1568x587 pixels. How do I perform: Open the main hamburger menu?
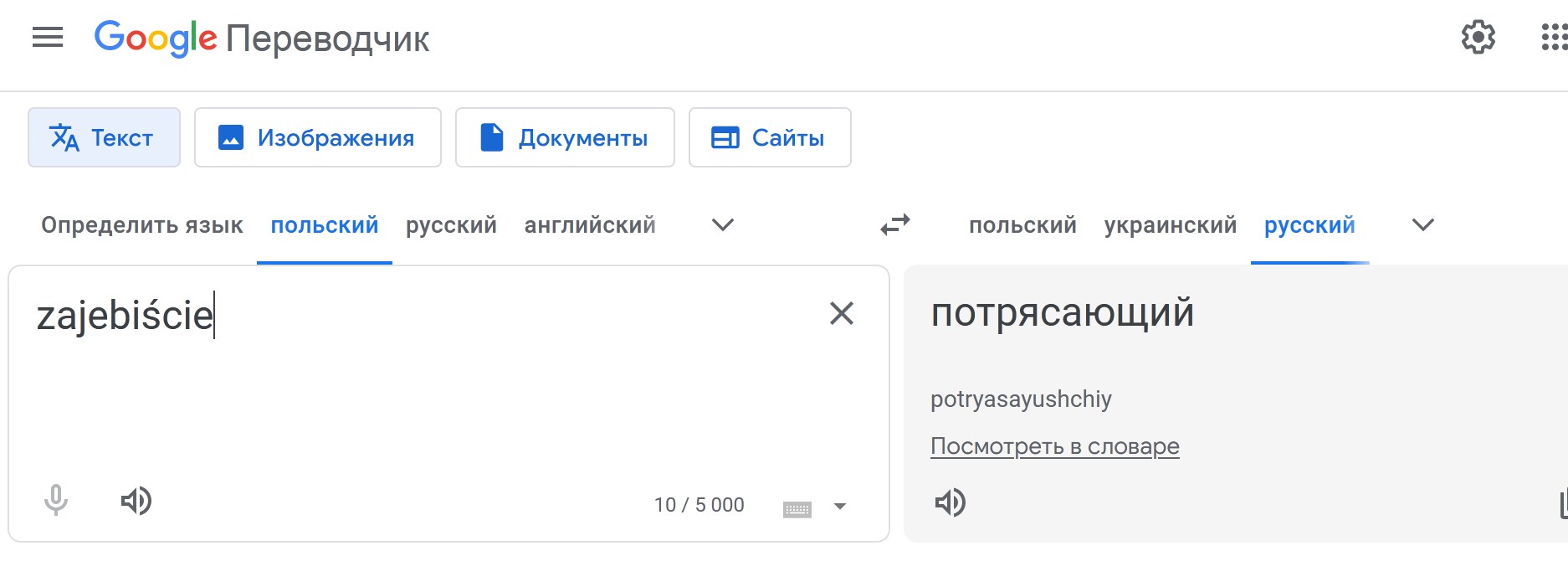[x=48, y=38]
